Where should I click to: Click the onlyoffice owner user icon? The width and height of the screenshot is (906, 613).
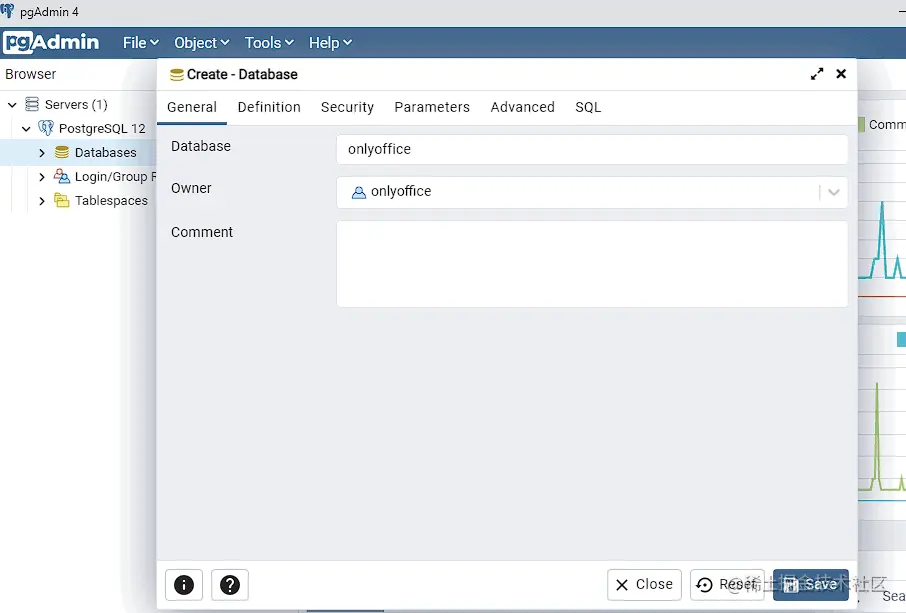pyautogui.click(x=359, y=192)
